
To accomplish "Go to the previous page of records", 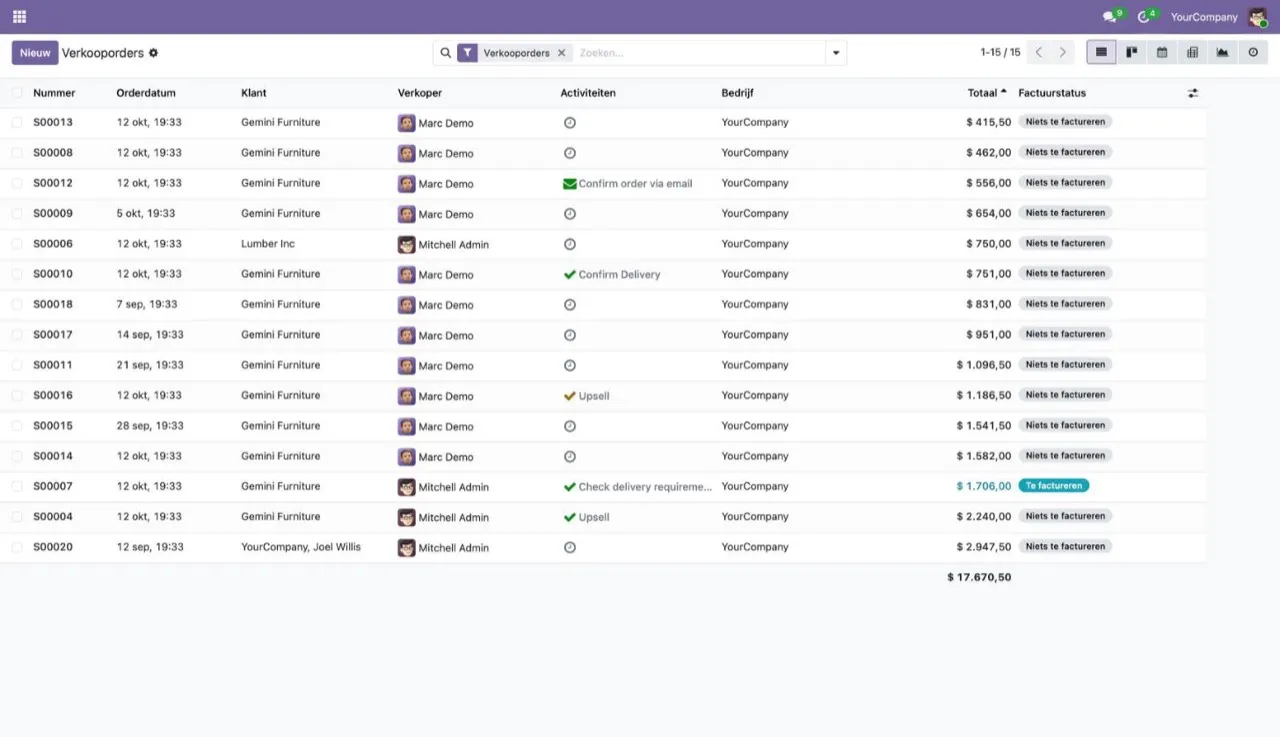I will point(1039,53).
